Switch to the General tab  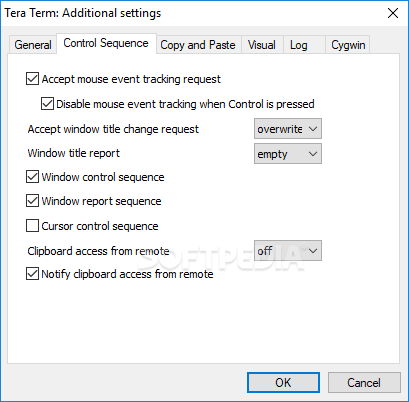33,45
